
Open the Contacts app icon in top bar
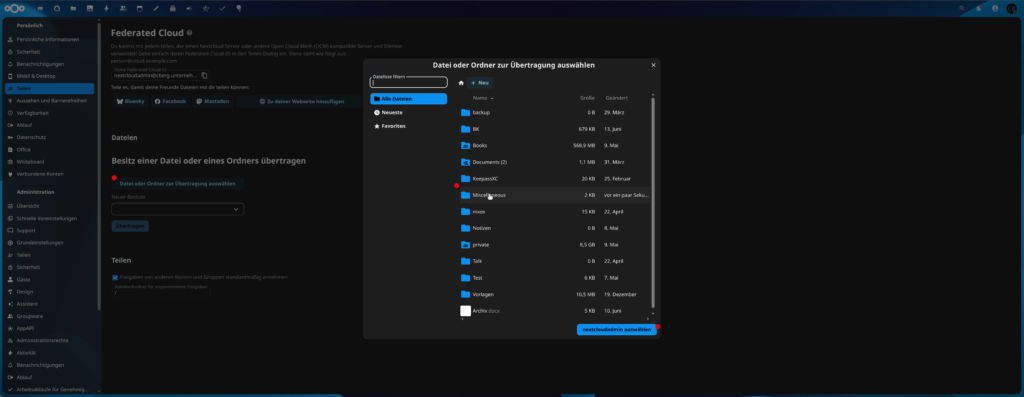point(123,8)
